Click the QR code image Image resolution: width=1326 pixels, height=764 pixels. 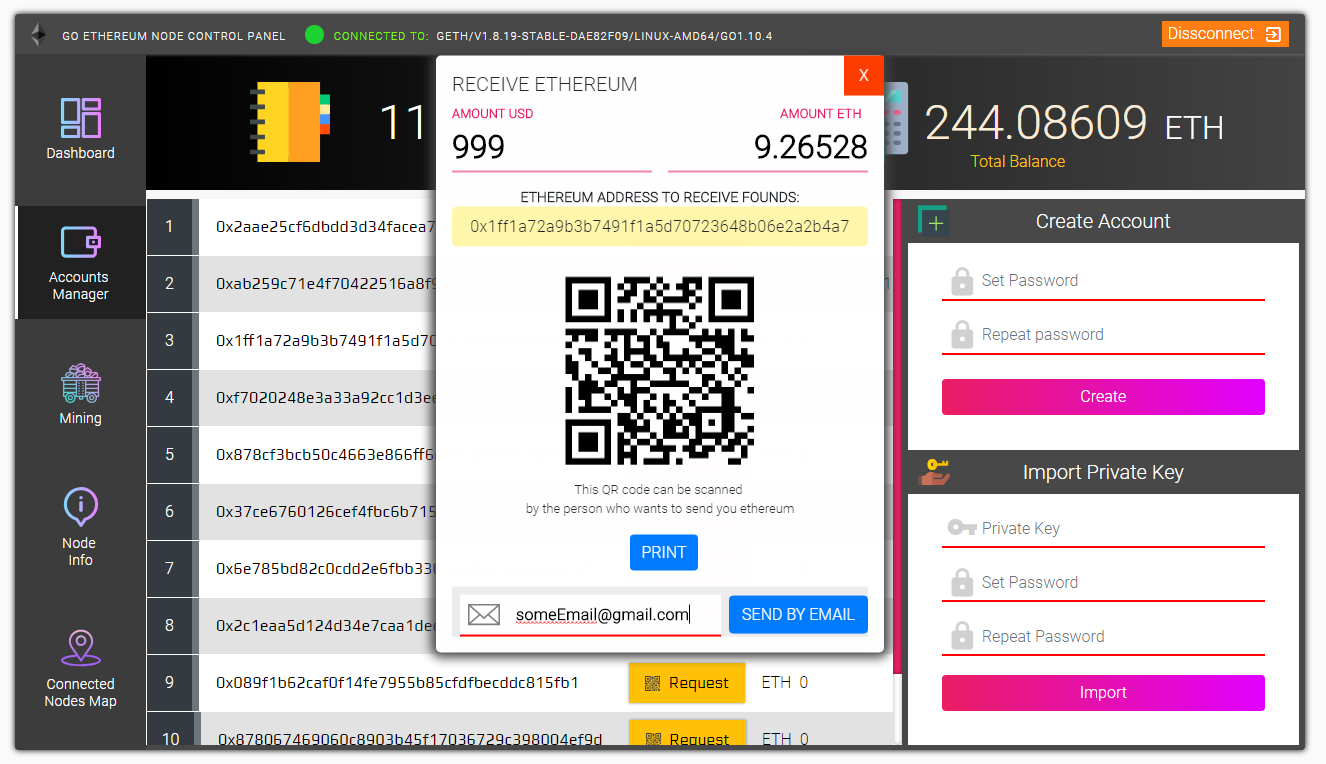(x=660, y=370)
